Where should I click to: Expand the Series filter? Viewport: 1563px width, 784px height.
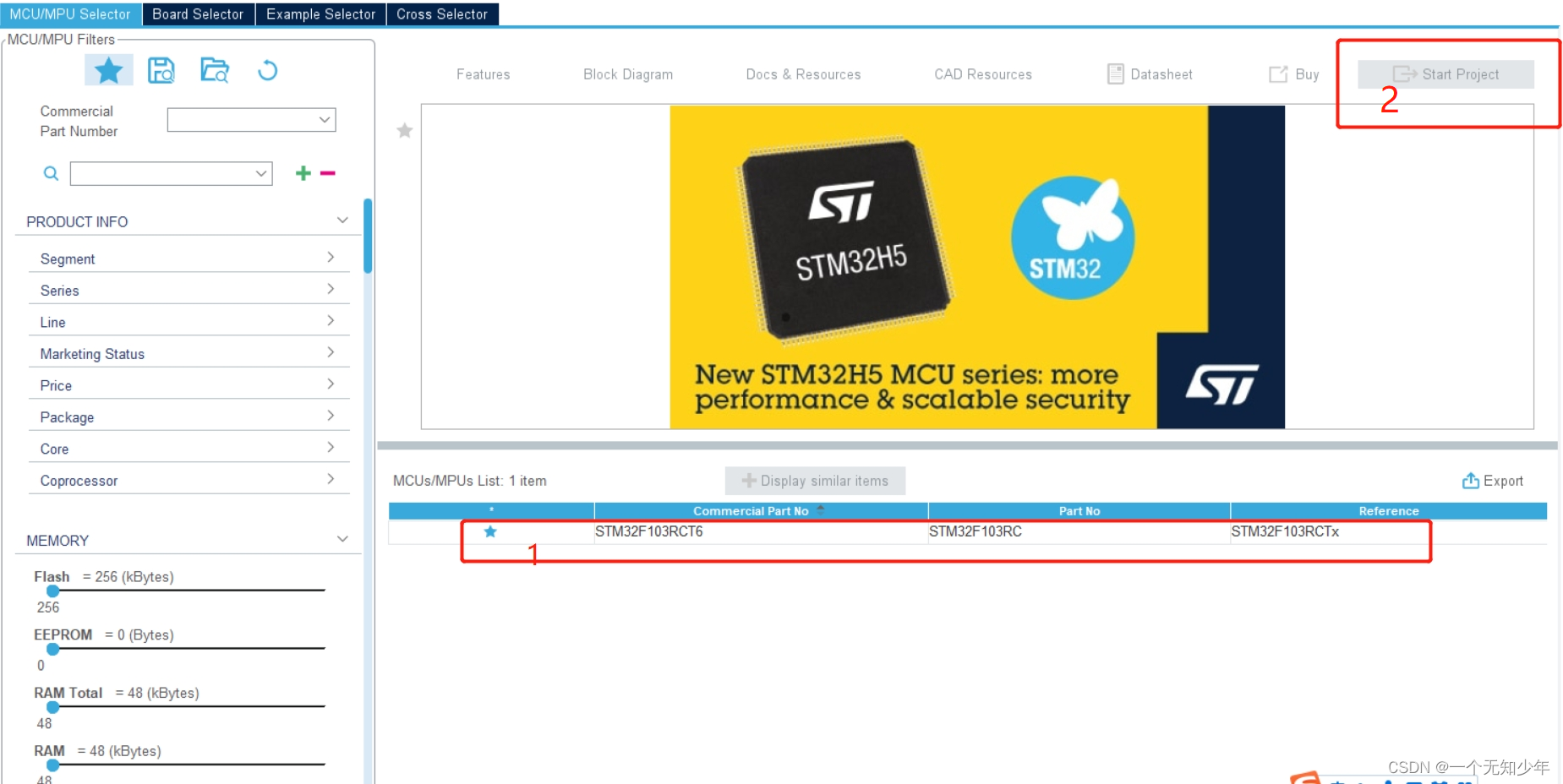tap(331, 289)
